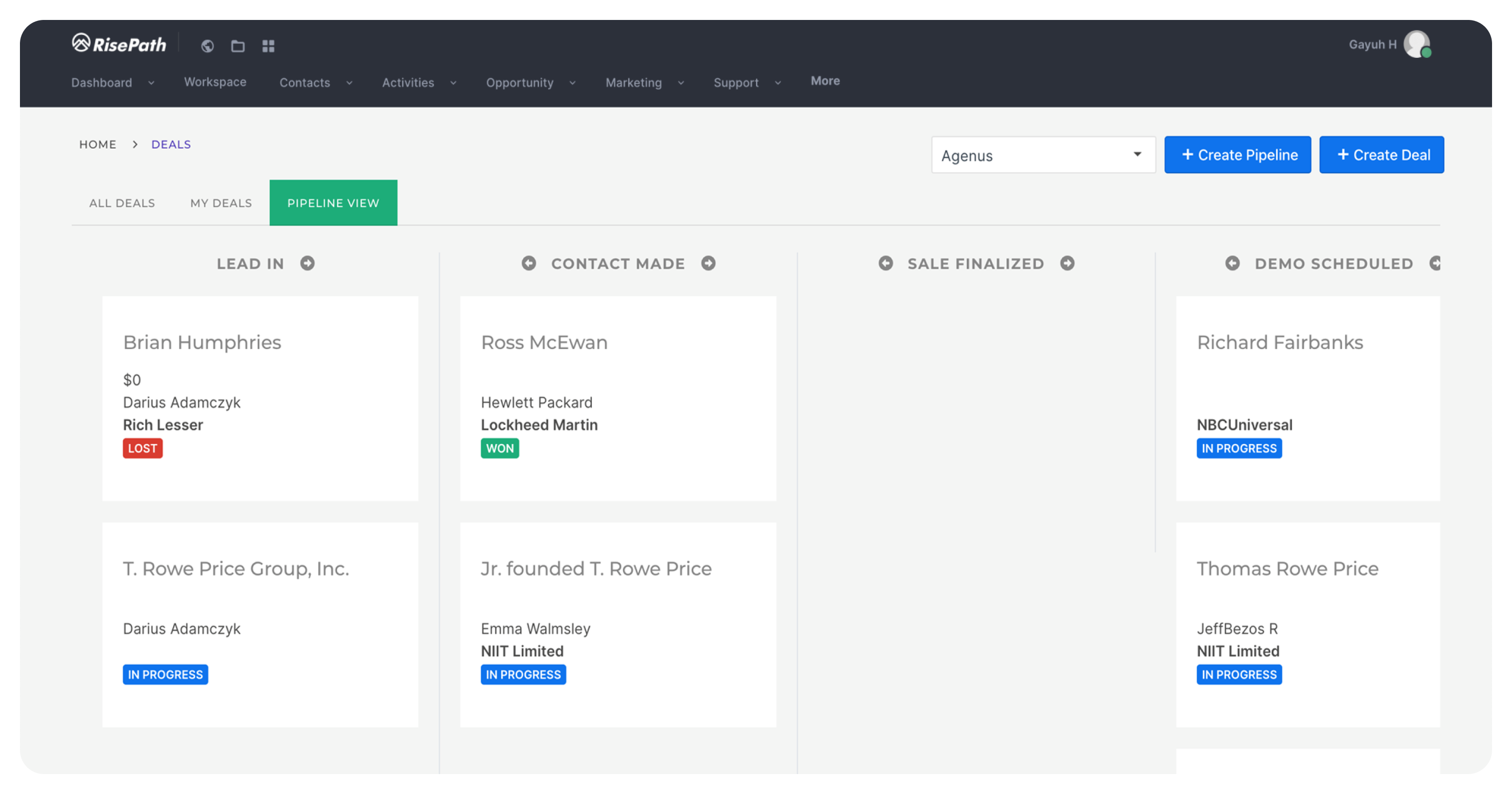
Task: Click right arrow beside Sale Finalized
Action: pos(1068,263)
